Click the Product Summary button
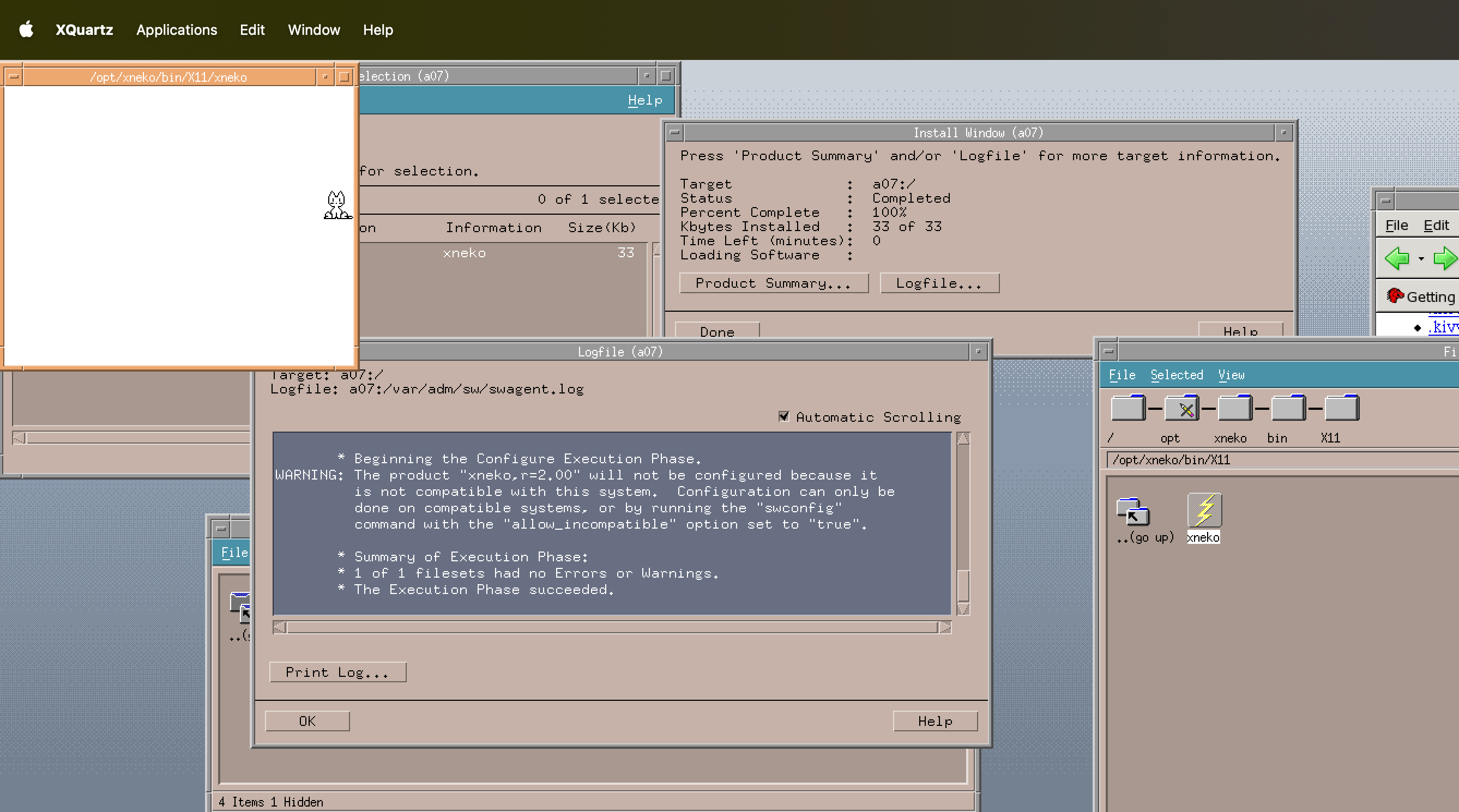Screen dimensions: 1459x812 tap(773, 283)
